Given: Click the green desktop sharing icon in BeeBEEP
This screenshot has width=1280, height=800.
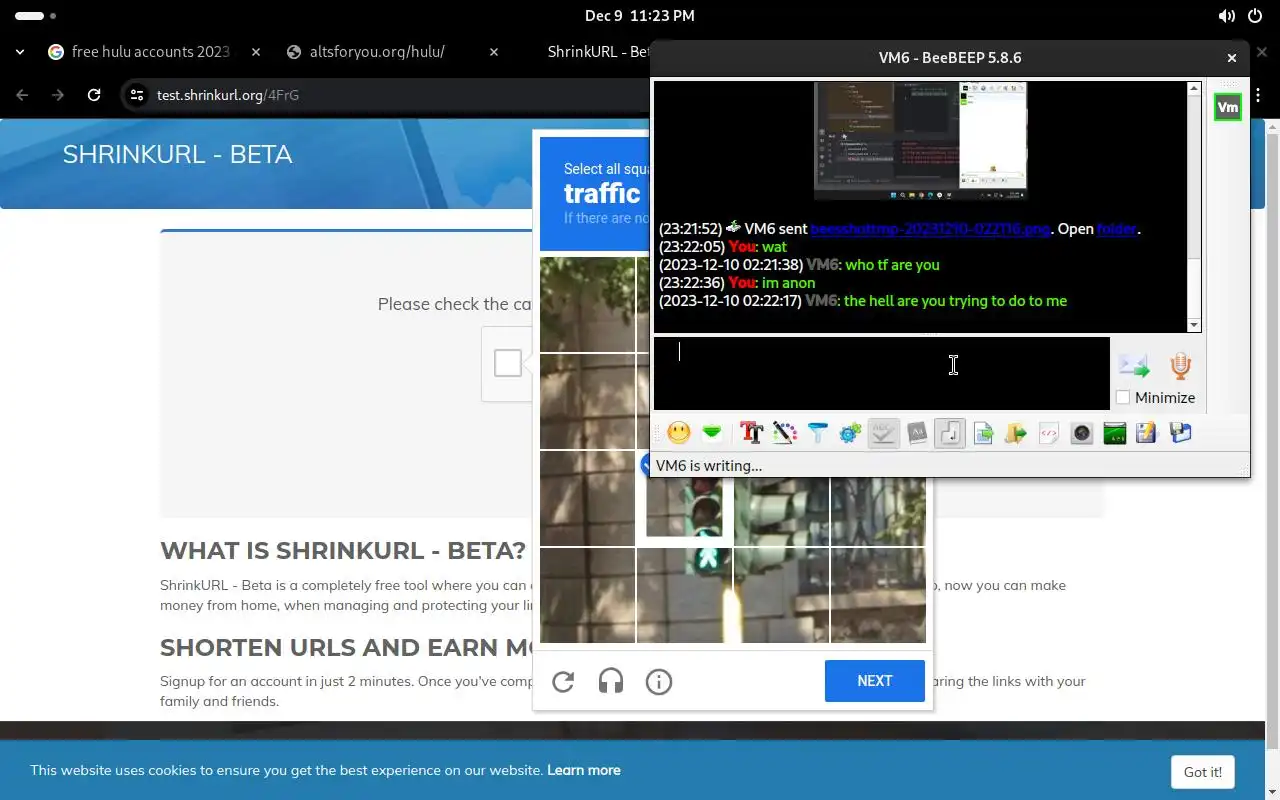Looking at the screenshot, I should (1115, 432).
